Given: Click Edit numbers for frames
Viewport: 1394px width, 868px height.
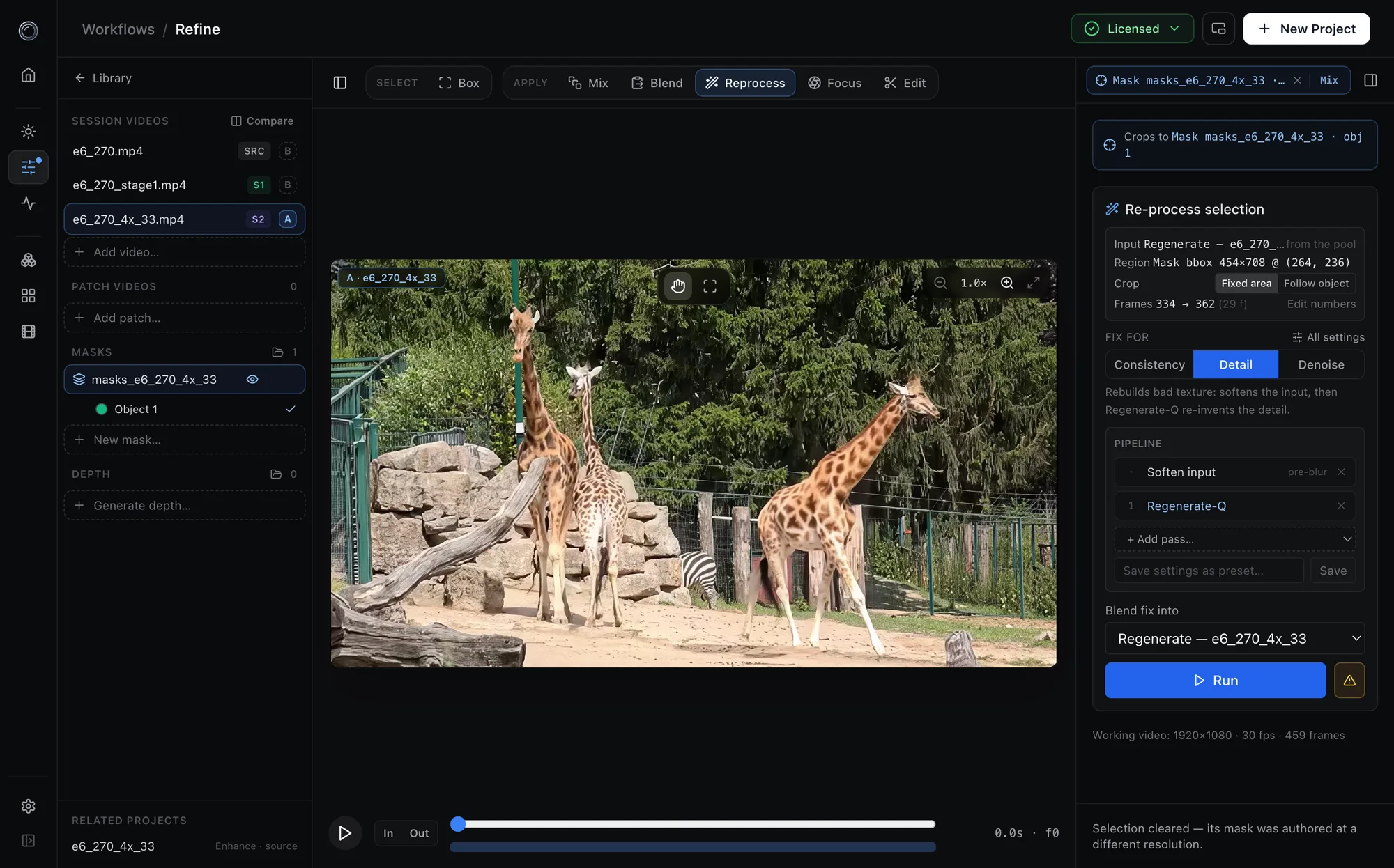Looking at the screenshot, I should click(1321, 304).
